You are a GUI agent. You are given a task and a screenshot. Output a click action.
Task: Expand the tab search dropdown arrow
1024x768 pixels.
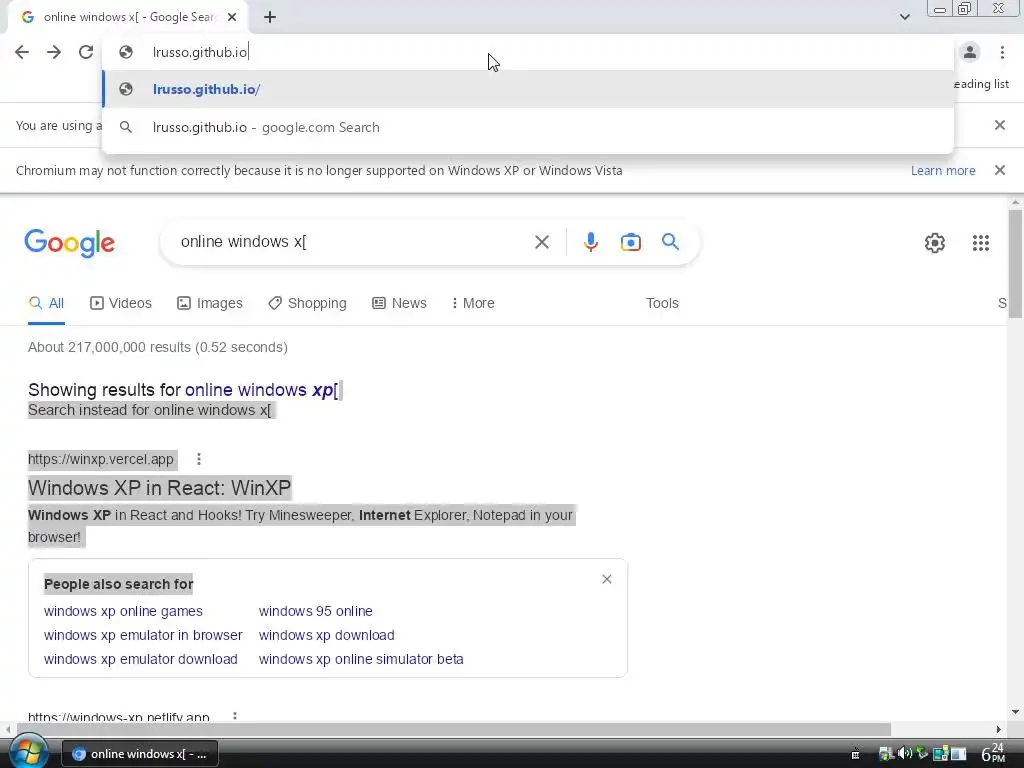[x=904, y=17]
